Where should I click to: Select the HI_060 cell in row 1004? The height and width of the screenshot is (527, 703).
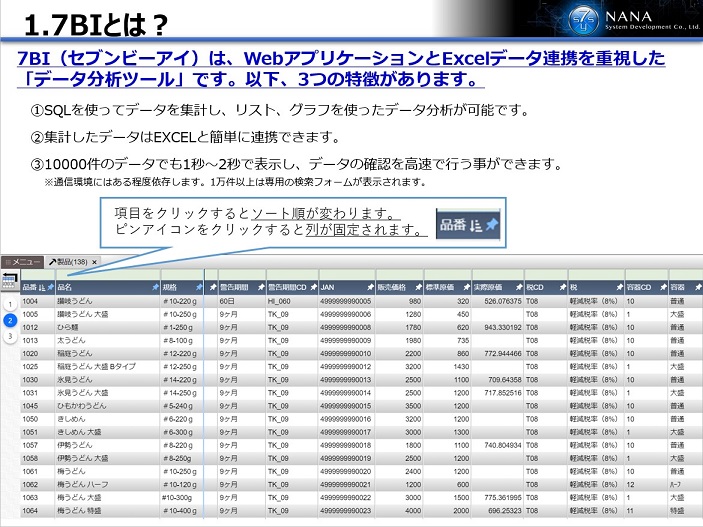coord(292,301)
